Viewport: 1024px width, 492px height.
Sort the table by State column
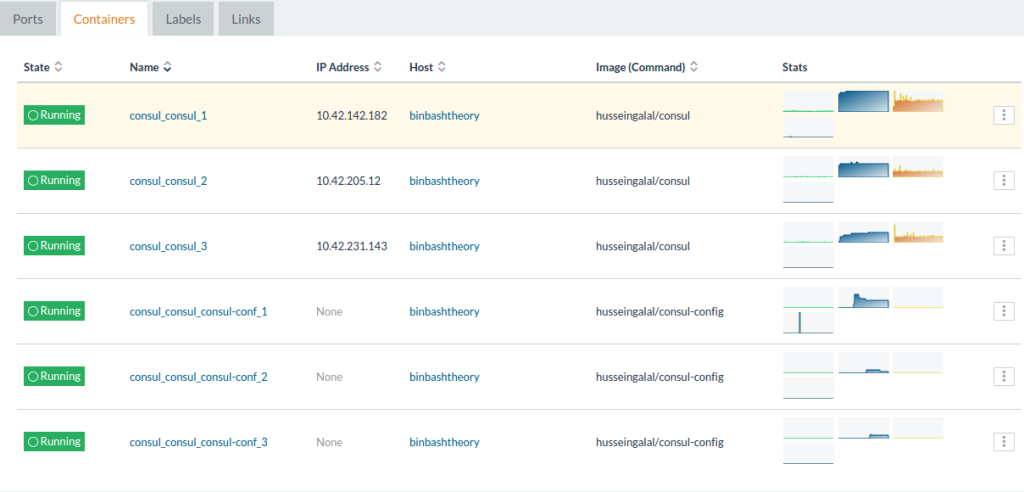coord(43,67)
